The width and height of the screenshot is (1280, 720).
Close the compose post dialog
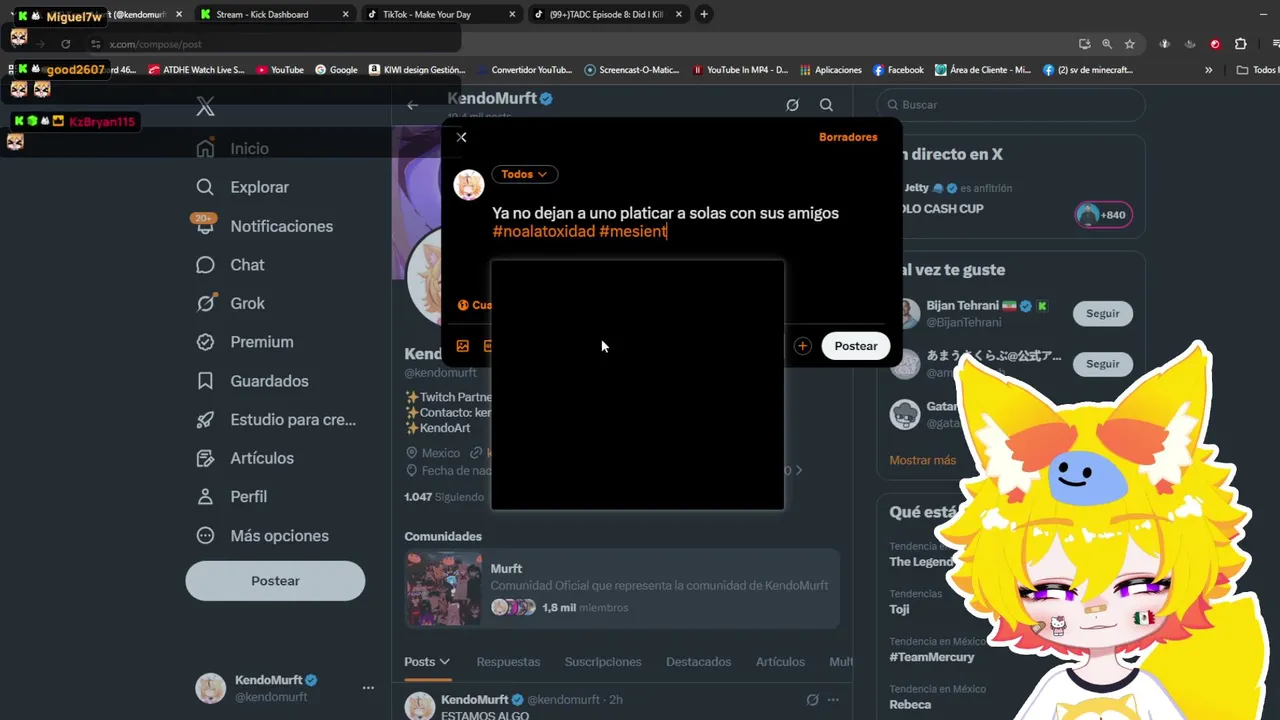pos(461,137)
